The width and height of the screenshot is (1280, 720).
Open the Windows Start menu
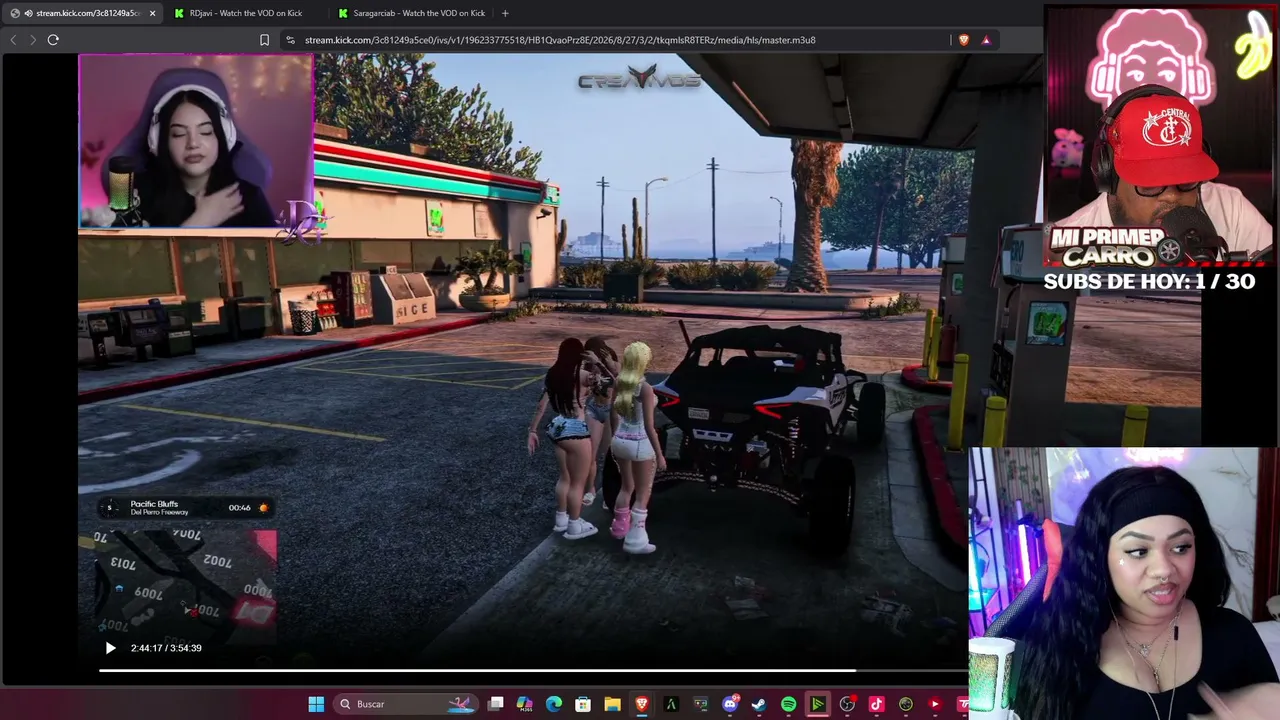pyautogui.click(x=316, y=704)
